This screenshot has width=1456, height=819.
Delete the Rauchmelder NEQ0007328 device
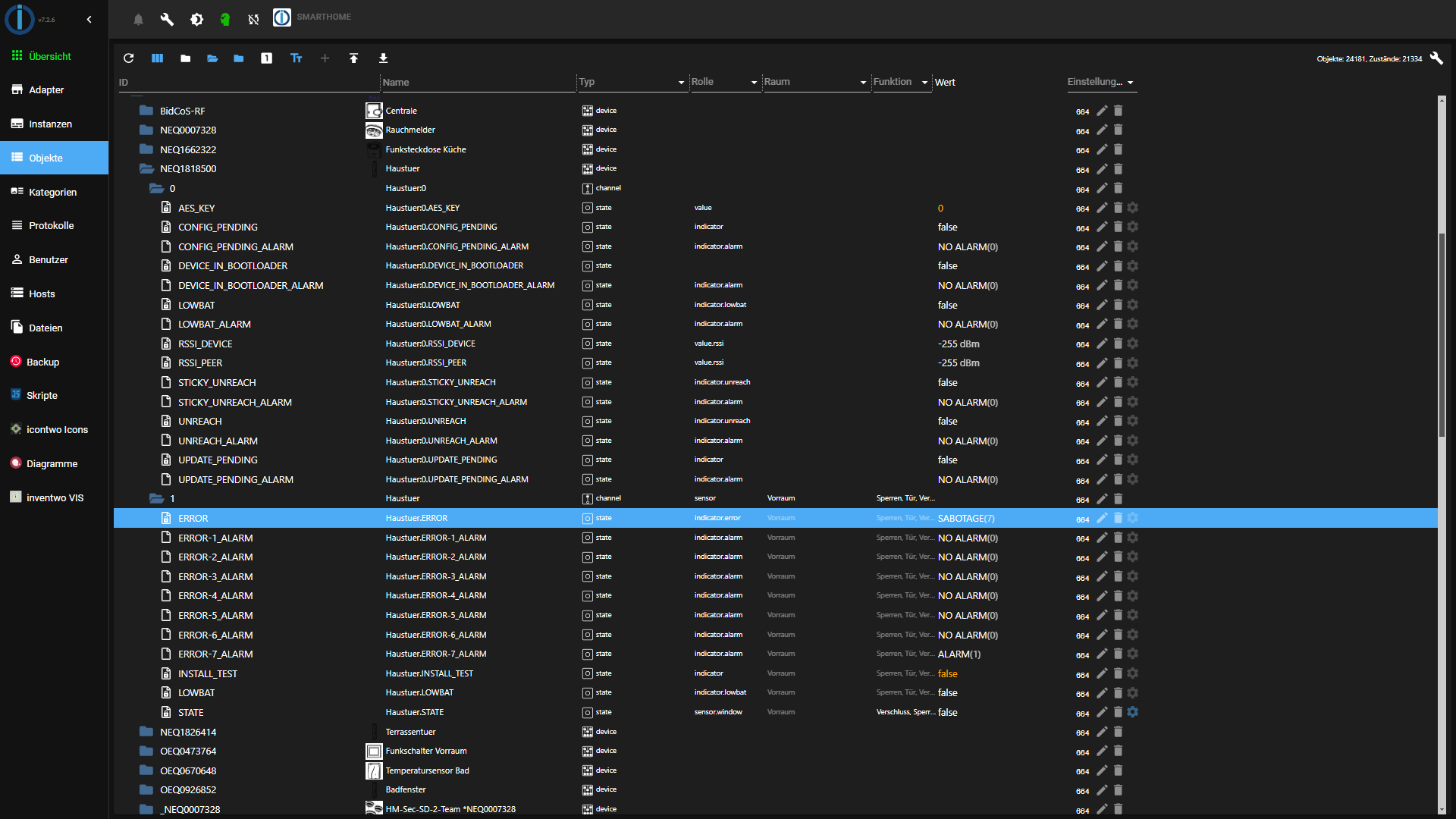(x=1118, y=130)
